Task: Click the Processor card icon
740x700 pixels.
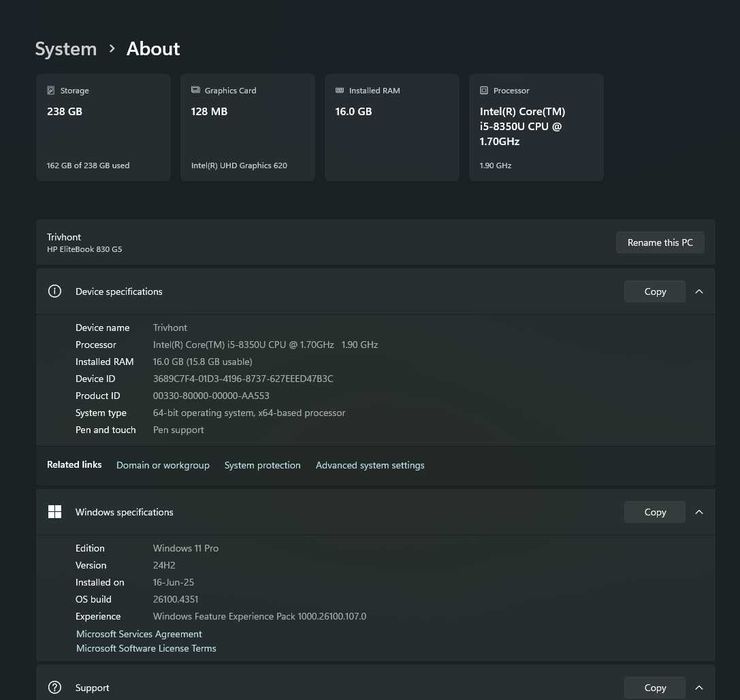Action: [x=484, y=91]
